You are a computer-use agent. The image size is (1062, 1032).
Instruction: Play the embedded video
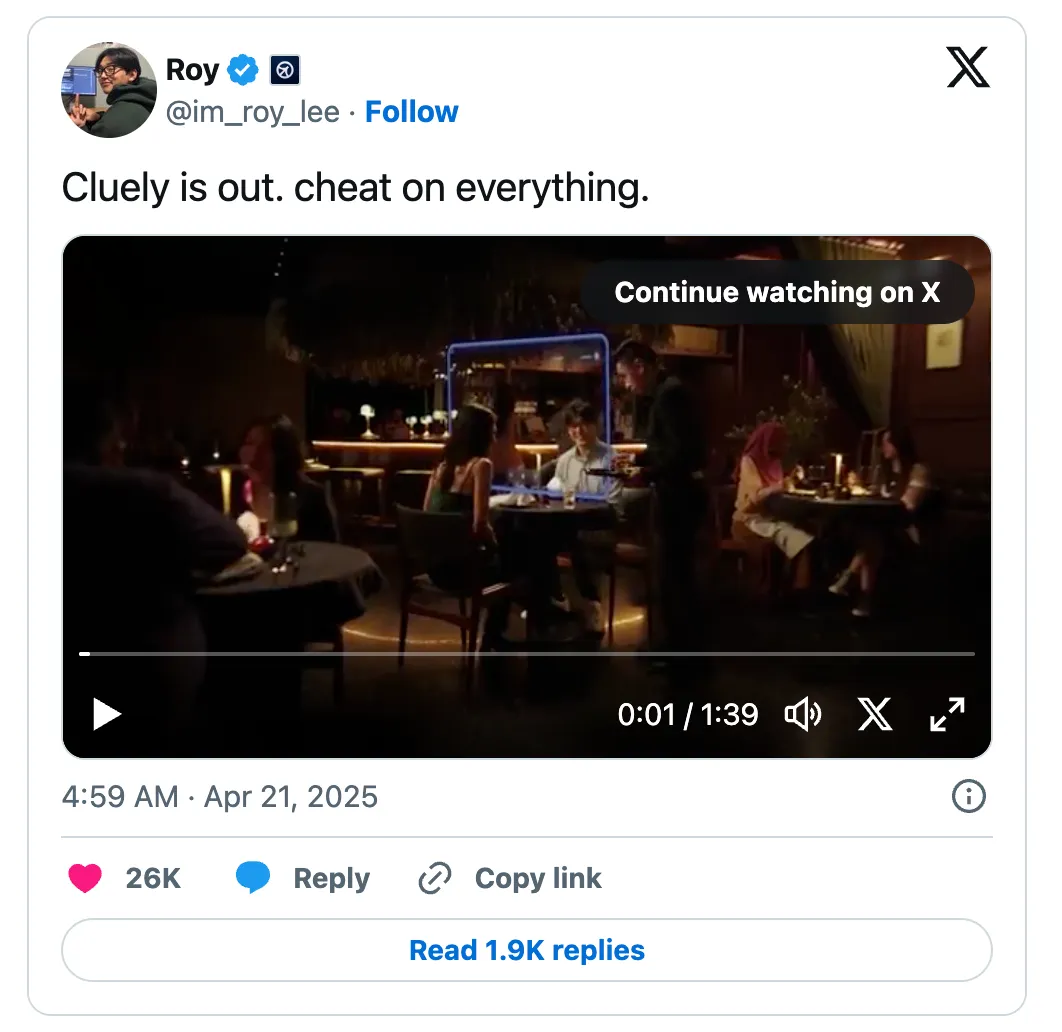point(106,714)
